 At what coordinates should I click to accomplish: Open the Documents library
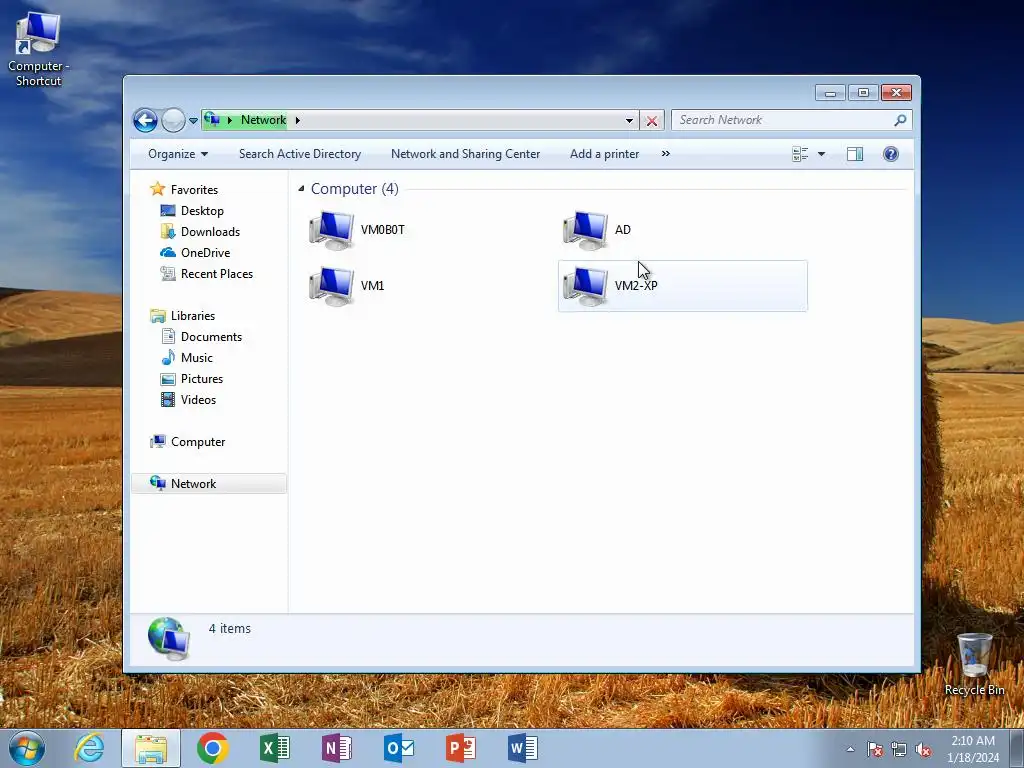pos(211,337)
